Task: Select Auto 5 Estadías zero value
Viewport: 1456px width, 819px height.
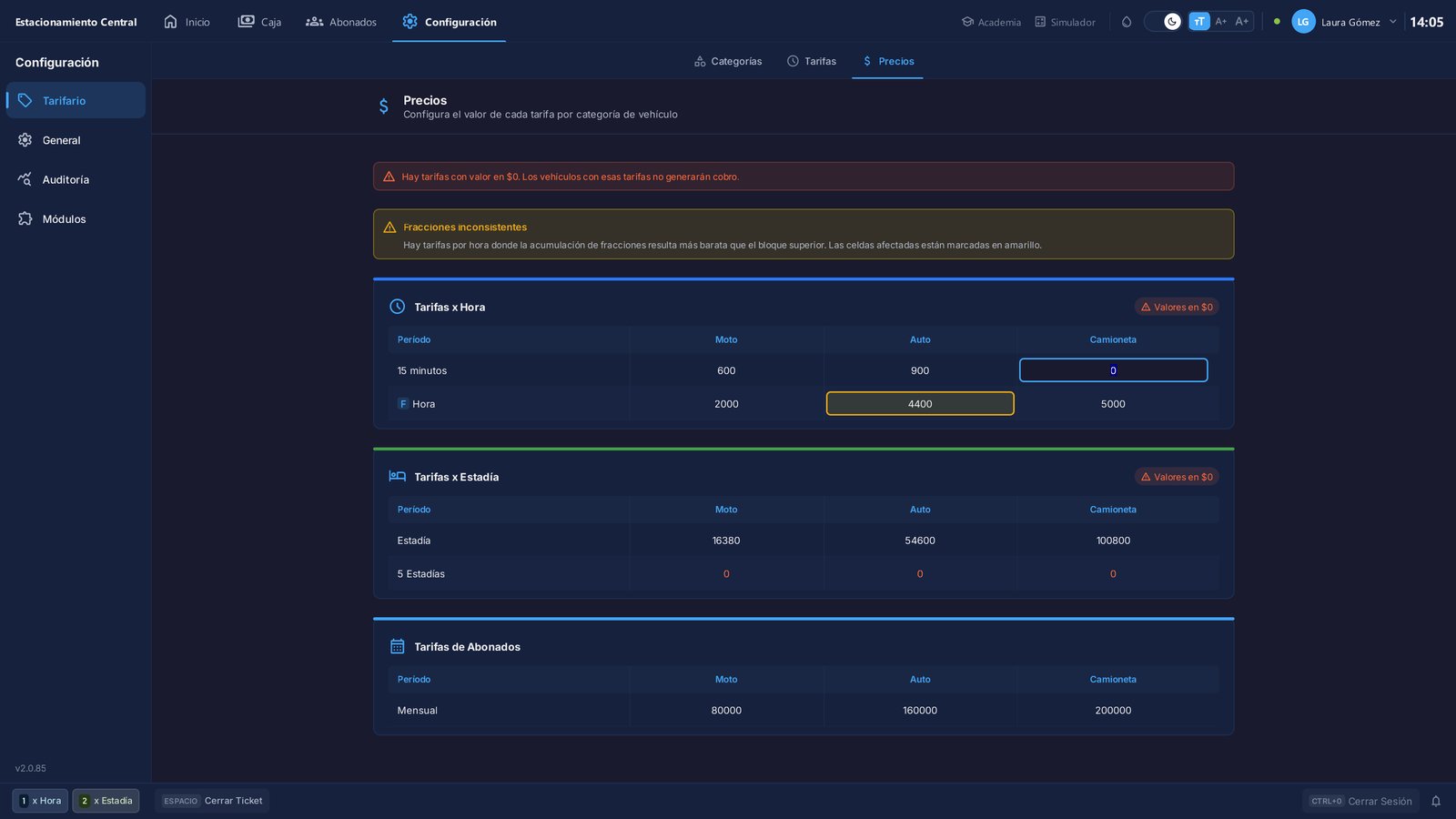Action: point(920,574)
